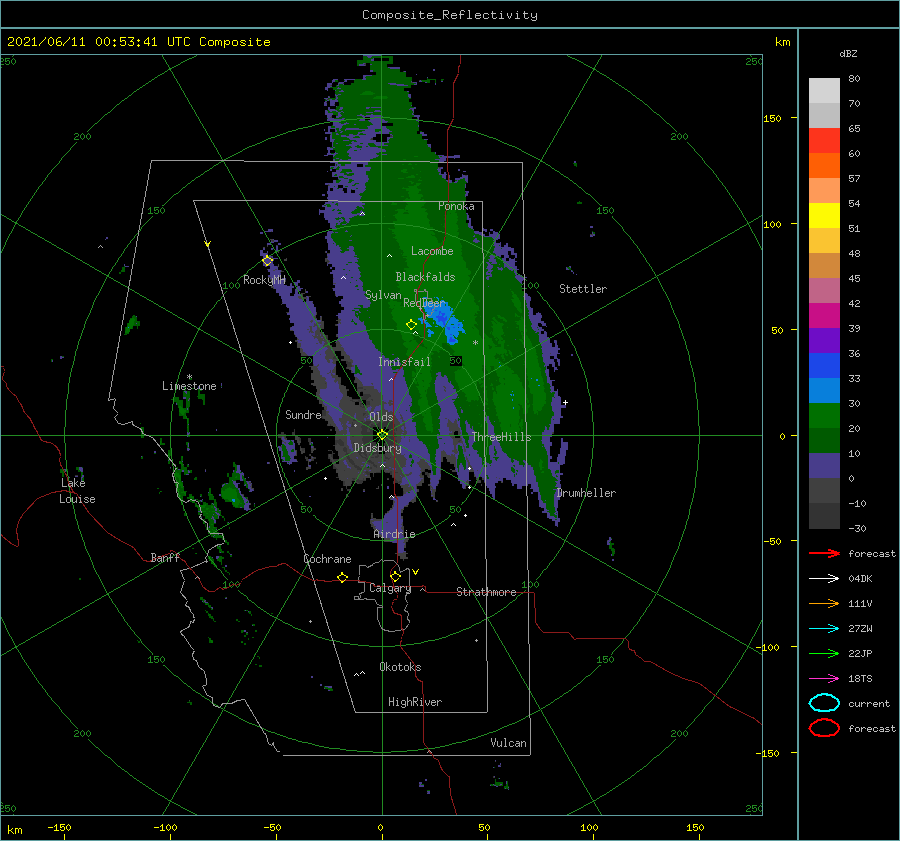The width and height of the screenshot is (900, 841).
Task: Select the Sundre label on map
Action: (303, 414)
